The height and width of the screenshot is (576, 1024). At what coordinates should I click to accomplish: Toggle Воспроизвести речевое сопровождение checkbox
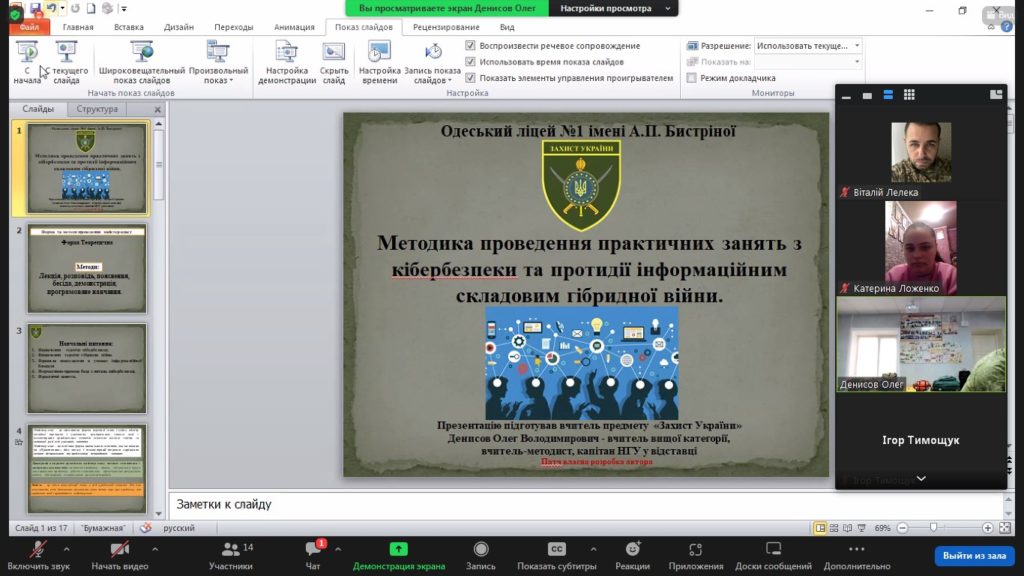click(x=471, y=46)
